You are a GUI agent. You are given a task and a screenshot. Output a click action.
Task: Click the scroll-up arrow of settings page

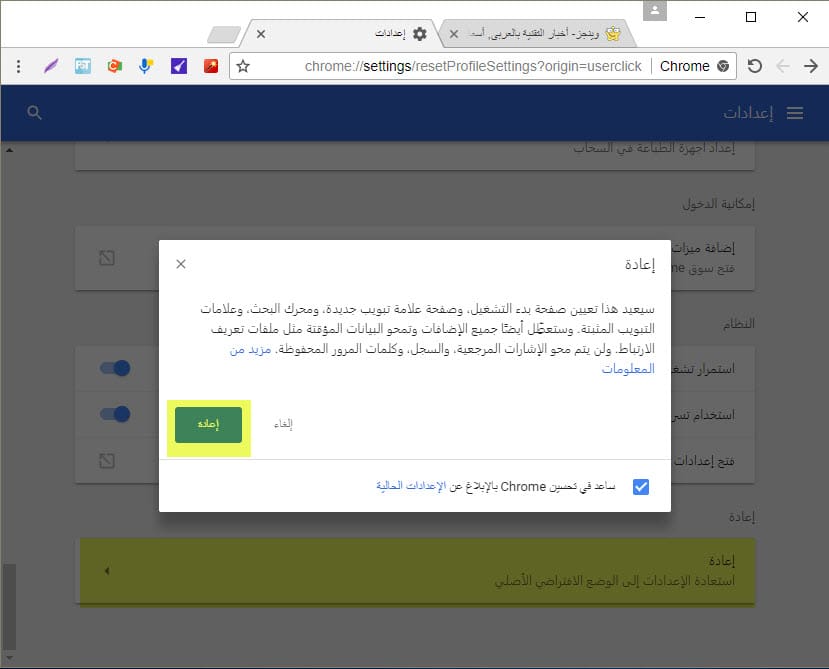pos(10,150)
